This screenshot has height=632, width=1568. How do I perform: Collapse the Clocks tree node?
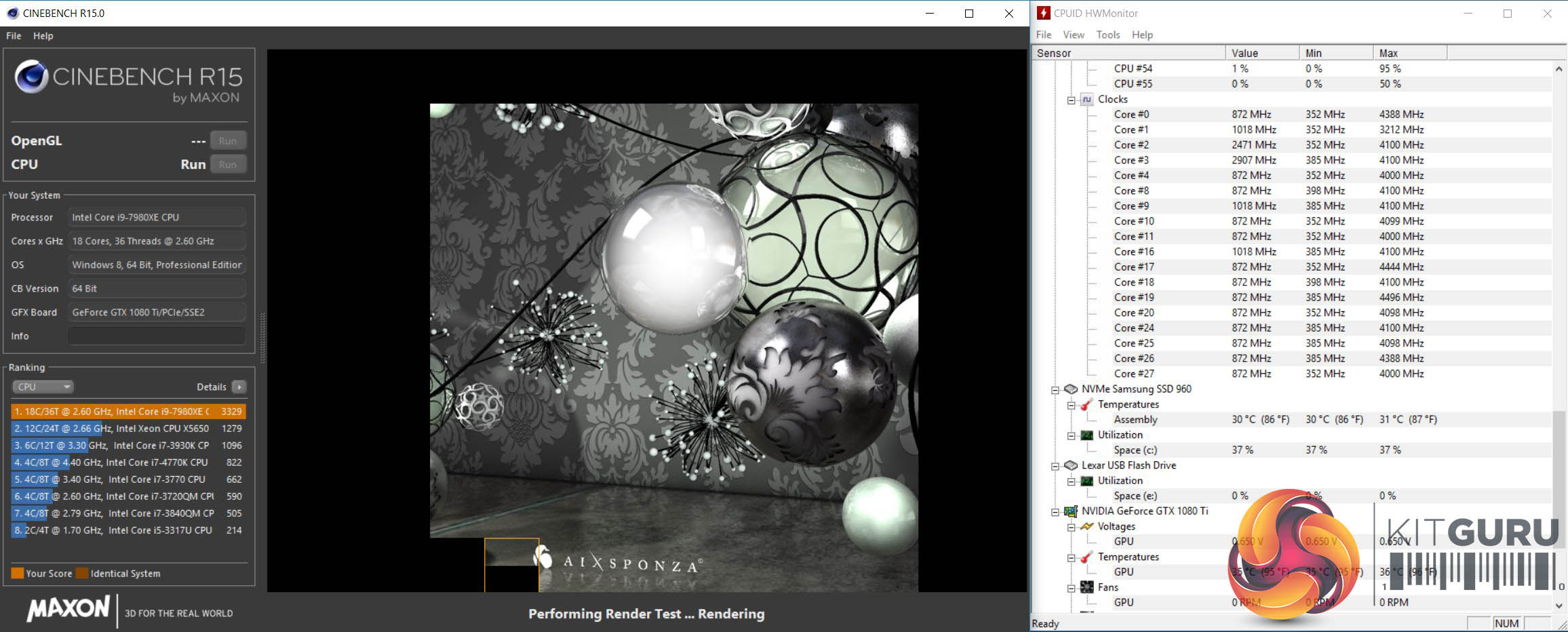click(1072, 100)
